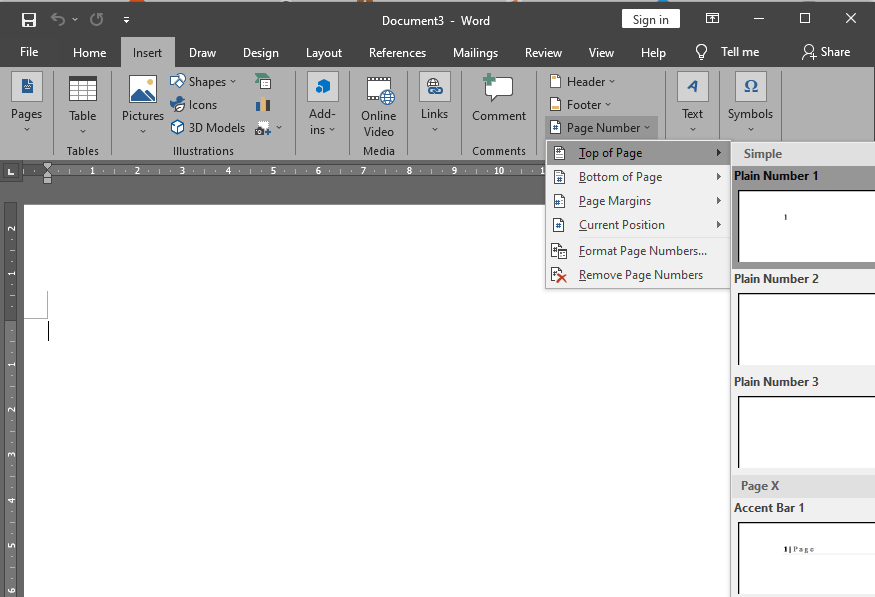Image resolution: width=875 pixels, height=597 pixels.
Task: Insert a Text box
Action: (692, 105)
